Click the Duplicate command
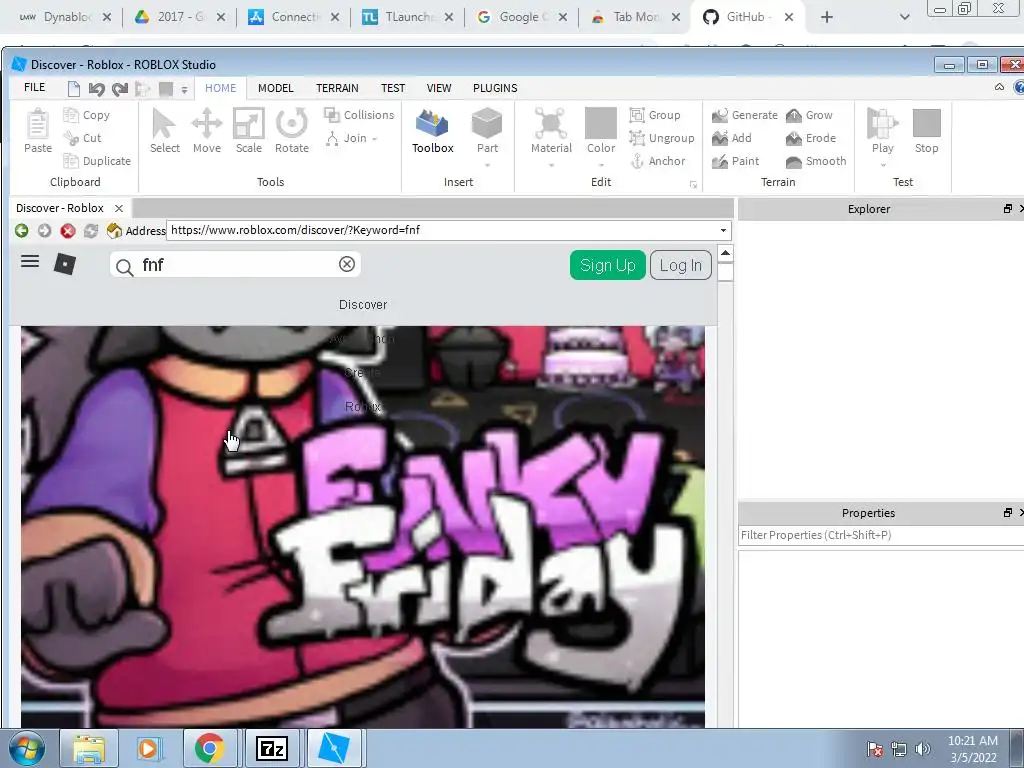 tap(97, 161)
